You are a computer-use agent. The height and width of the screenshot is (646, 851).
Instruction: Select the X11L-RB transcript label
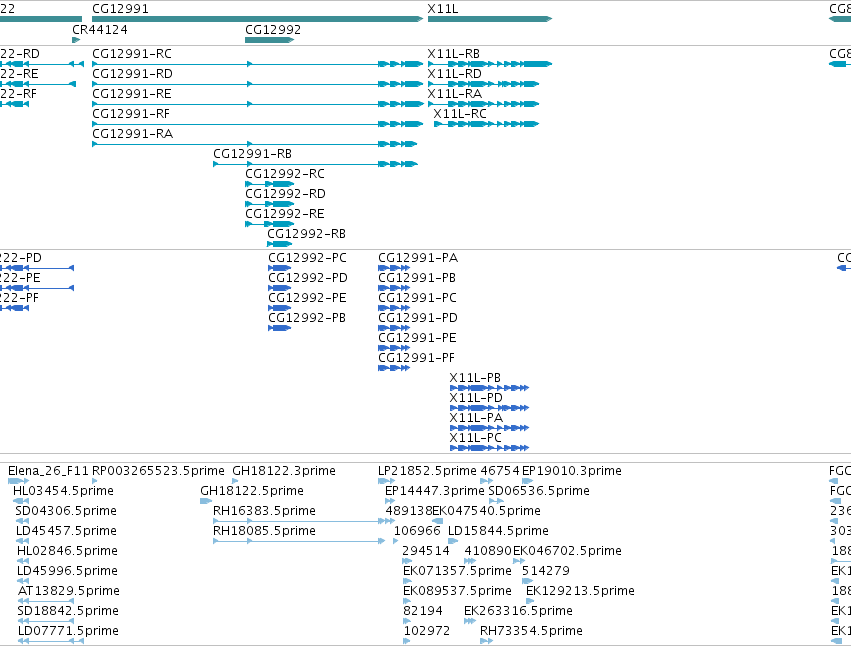(x=454, y=54)
